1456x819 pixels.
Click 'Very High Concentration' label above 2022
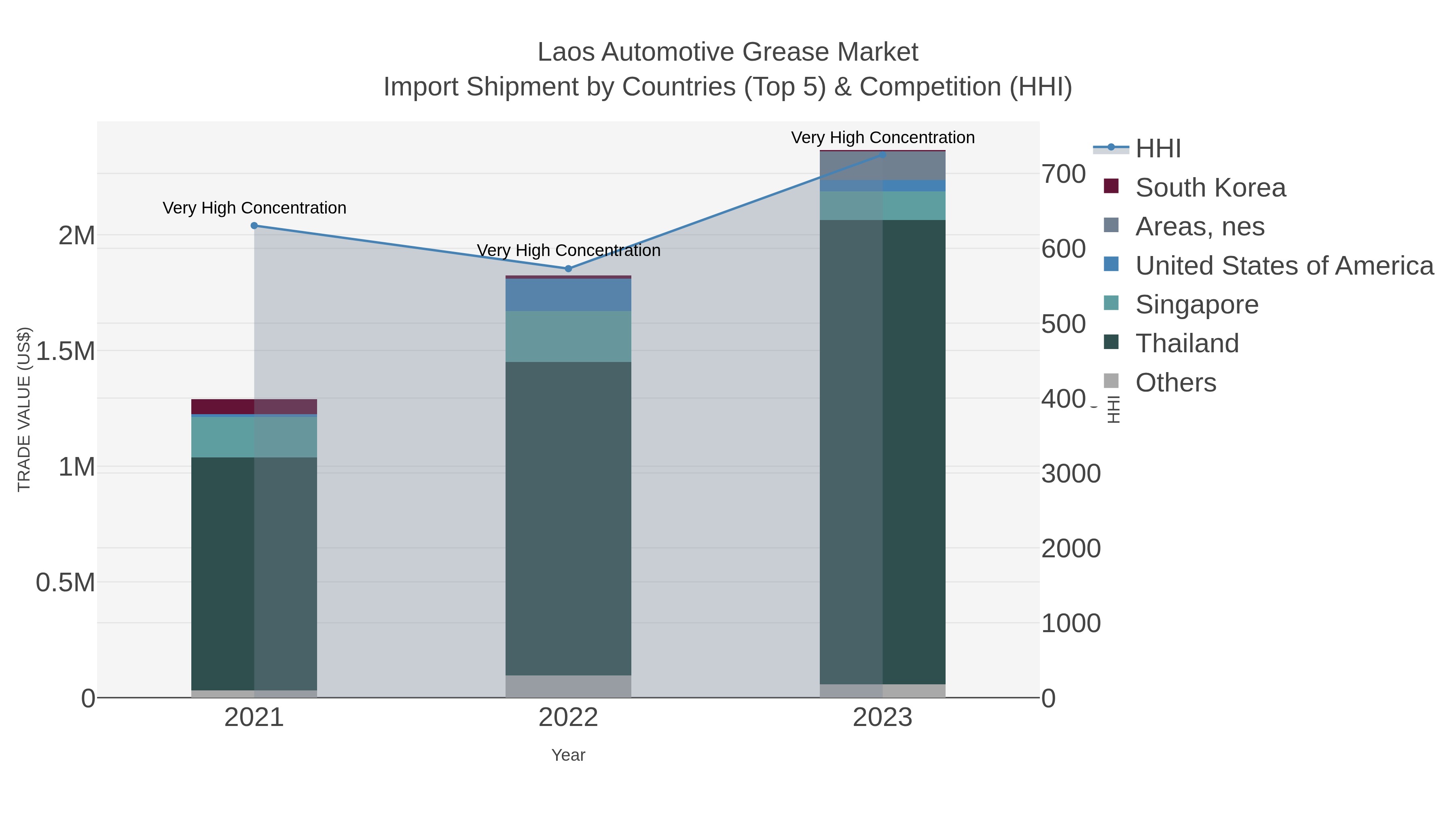tap(569, 250)
